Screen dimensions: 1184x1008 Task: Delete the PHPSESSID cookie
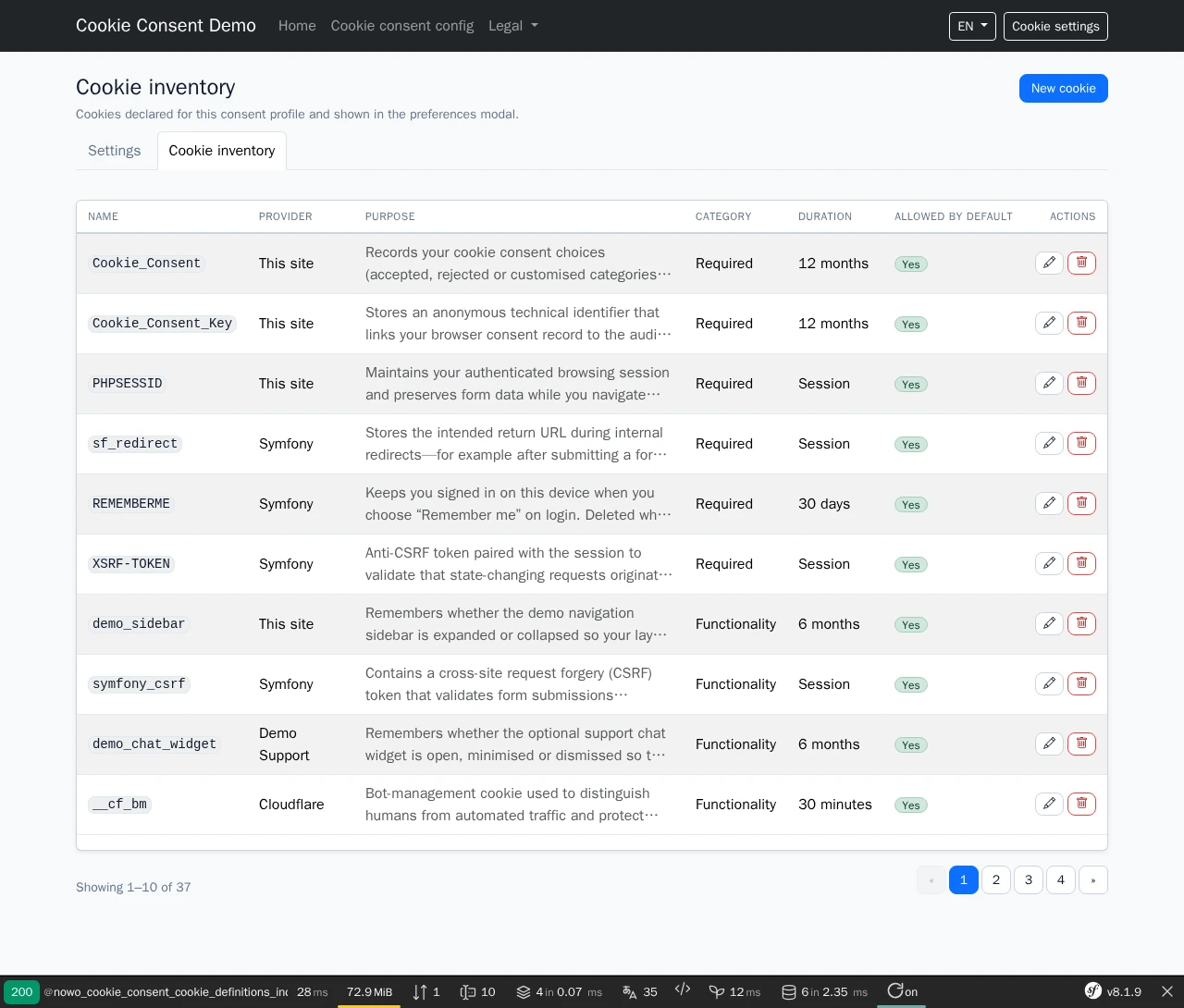tap(1081, 383)
